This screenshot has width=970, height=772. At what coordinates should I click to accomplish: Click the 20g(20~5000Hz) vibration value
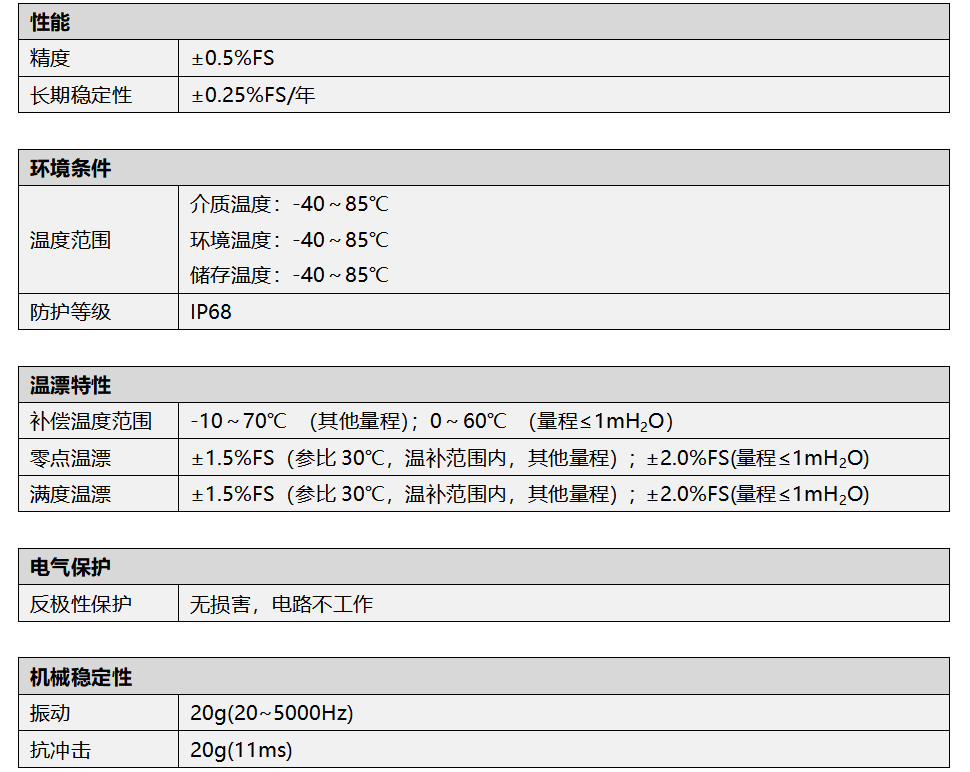(x=271, y=714)
